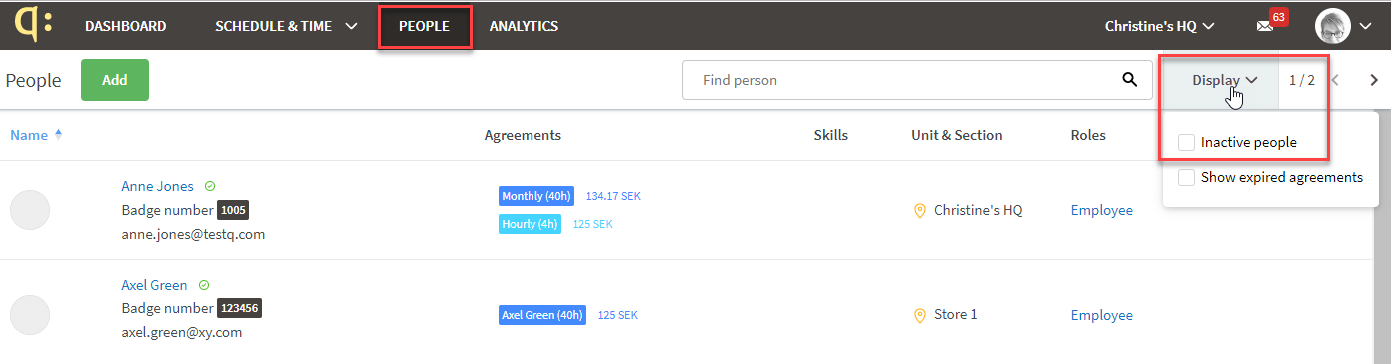
Task: Click location pin beside Store 1
Action: coord(919,315)
